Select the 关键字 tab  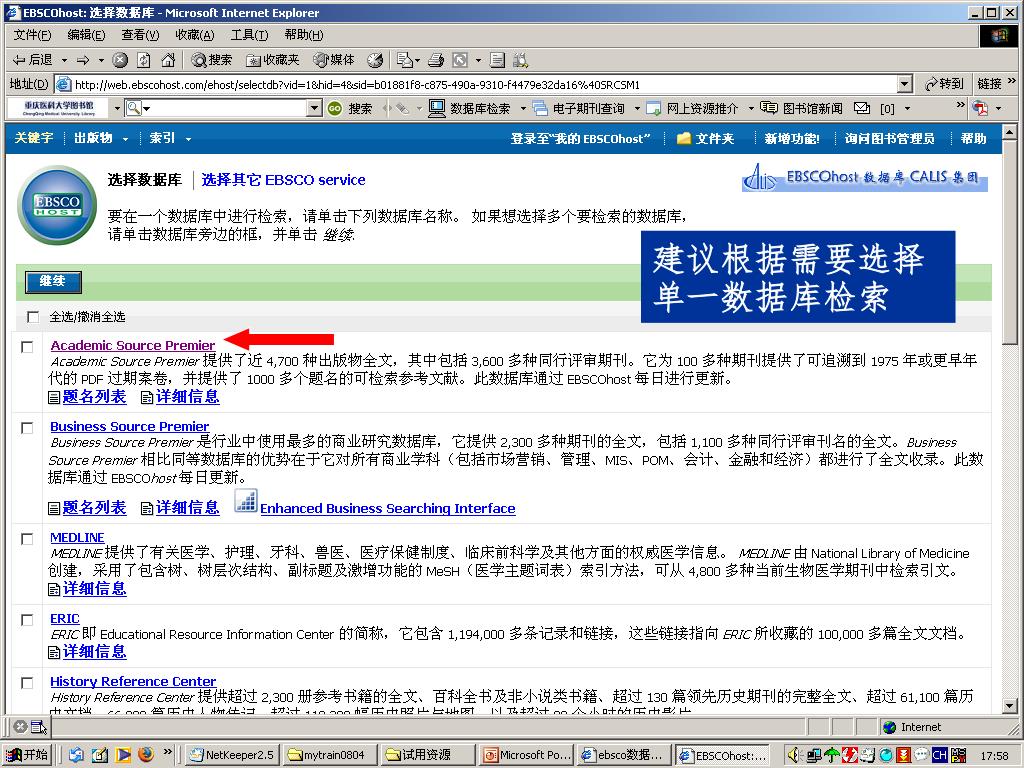[34, 138]
